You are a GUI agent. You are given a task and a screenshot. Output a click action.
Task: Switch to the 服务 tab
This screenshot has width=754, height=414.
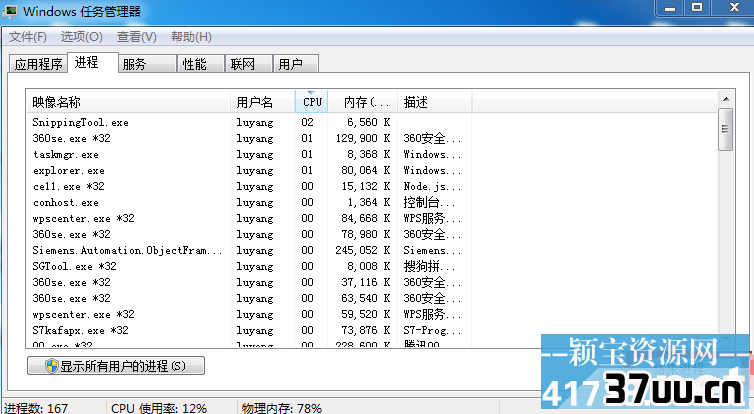(147, 64)
